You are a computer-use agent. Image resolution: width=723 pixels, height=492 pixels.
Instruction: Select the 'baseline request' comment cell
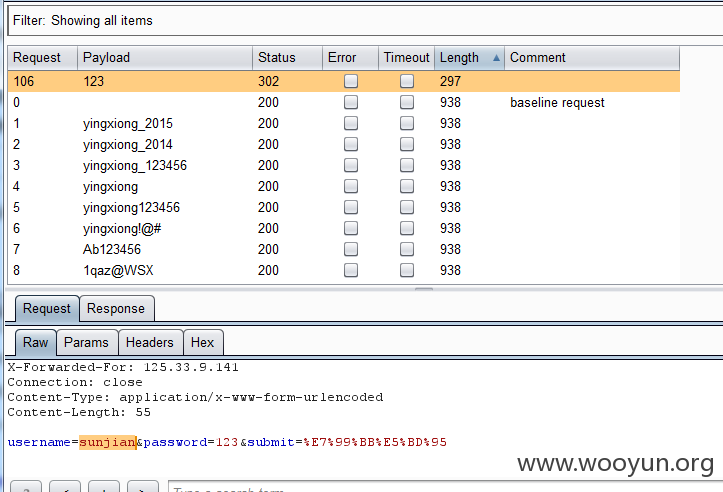pyautogui.click(x=557, y=102)
